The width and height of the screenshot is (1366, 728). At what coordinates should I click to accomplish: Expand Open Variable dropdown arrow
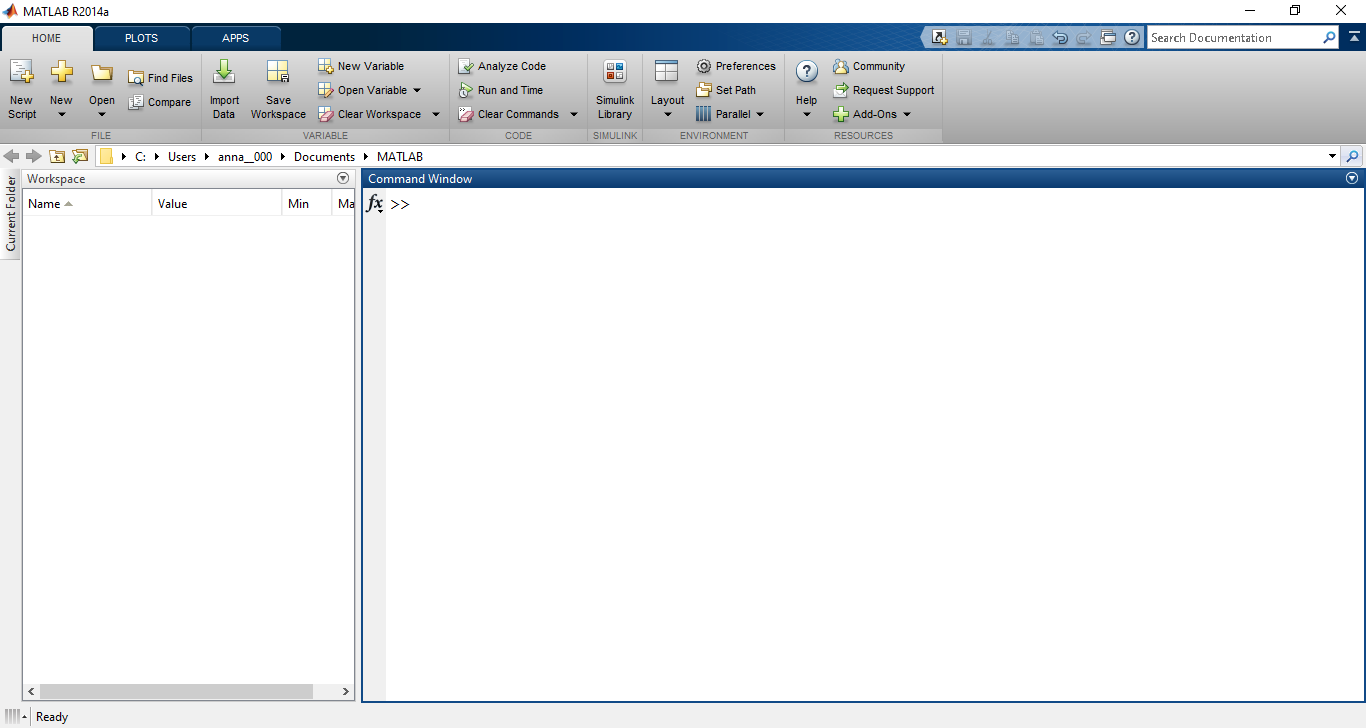click(x=417, y=90)
